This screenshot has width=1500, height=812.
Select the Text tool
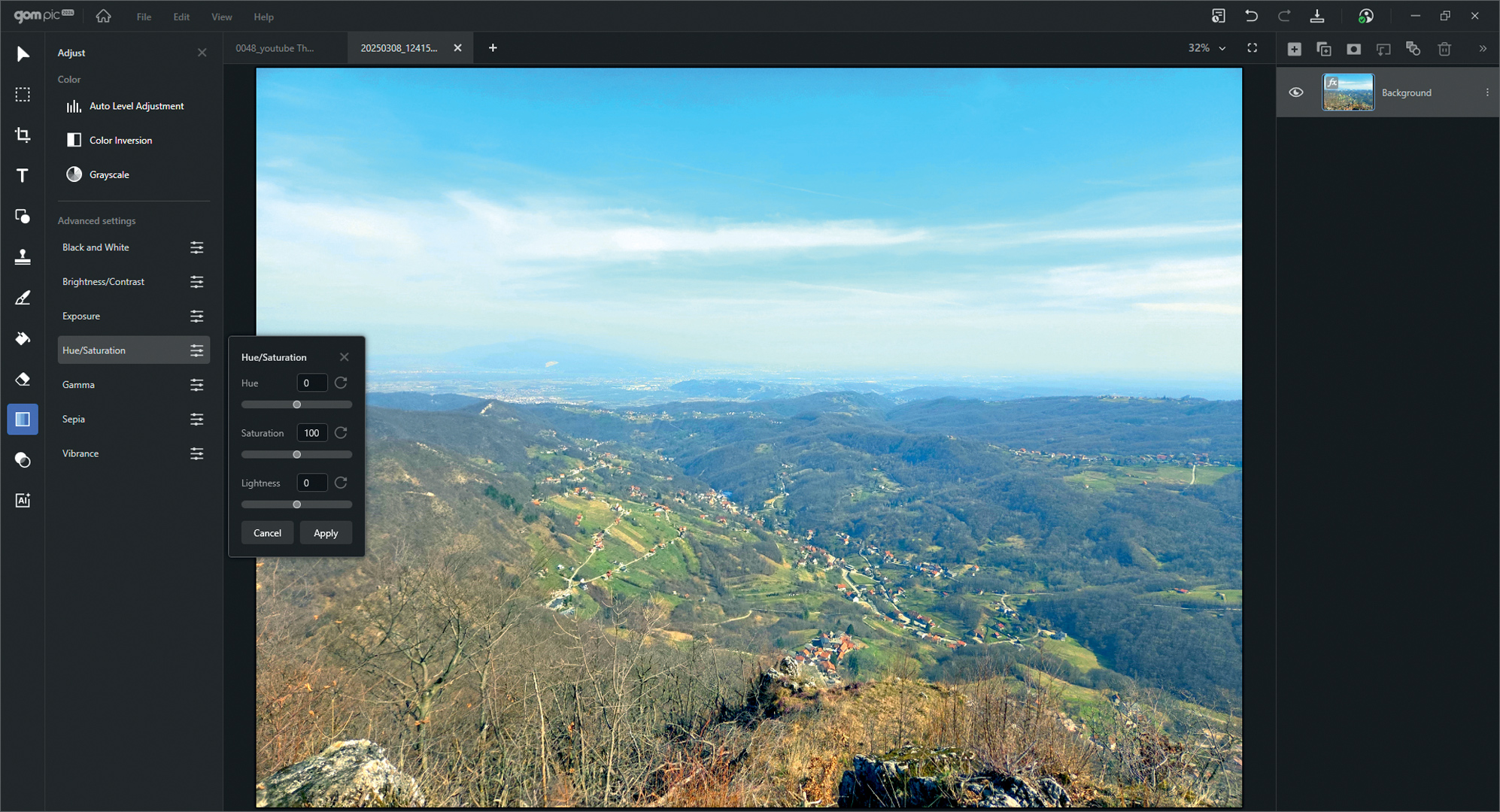pos(23,175)
